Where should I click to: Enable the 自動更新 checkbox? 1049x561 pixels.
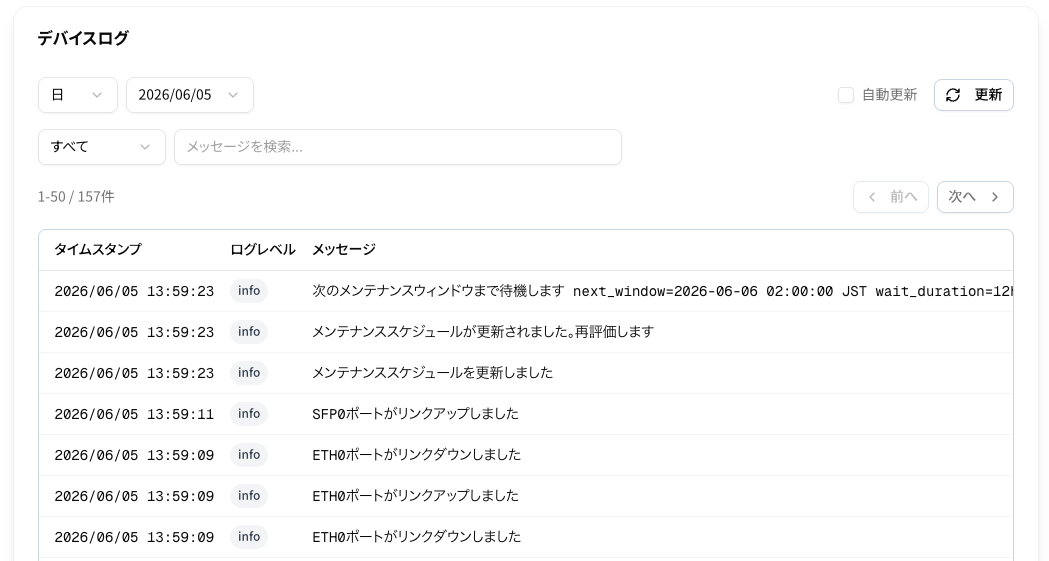click(x=846, y=95)
